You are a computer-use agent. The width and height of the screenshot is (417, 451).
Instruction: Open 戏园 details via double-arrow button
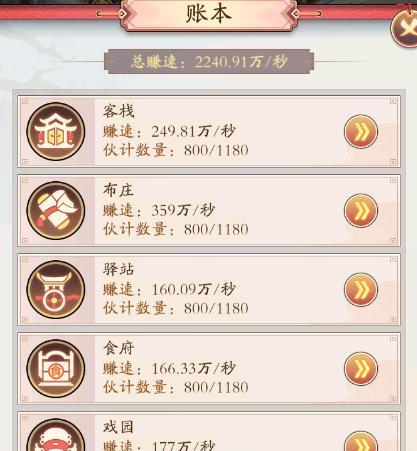pyautogui.click(x=361, y=442)
